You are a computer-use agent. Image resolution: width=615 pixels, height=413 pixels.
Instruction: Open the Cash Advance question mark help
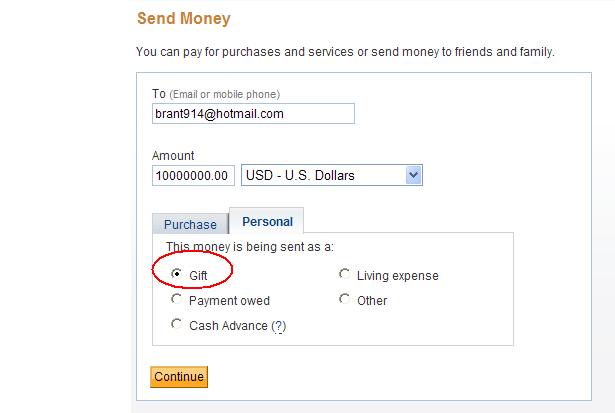point(279,326)
